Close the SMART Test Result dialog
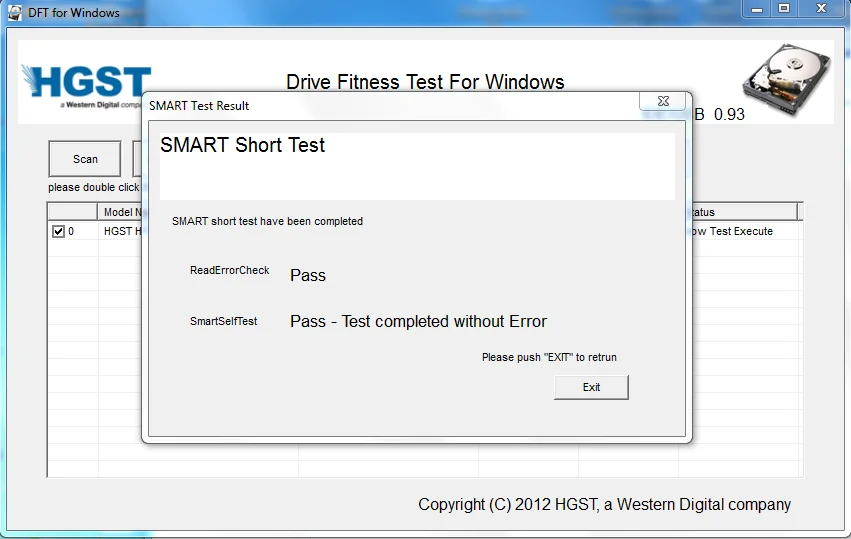The image size is (851, 539). pyautogui.click(x=663, y=101)
